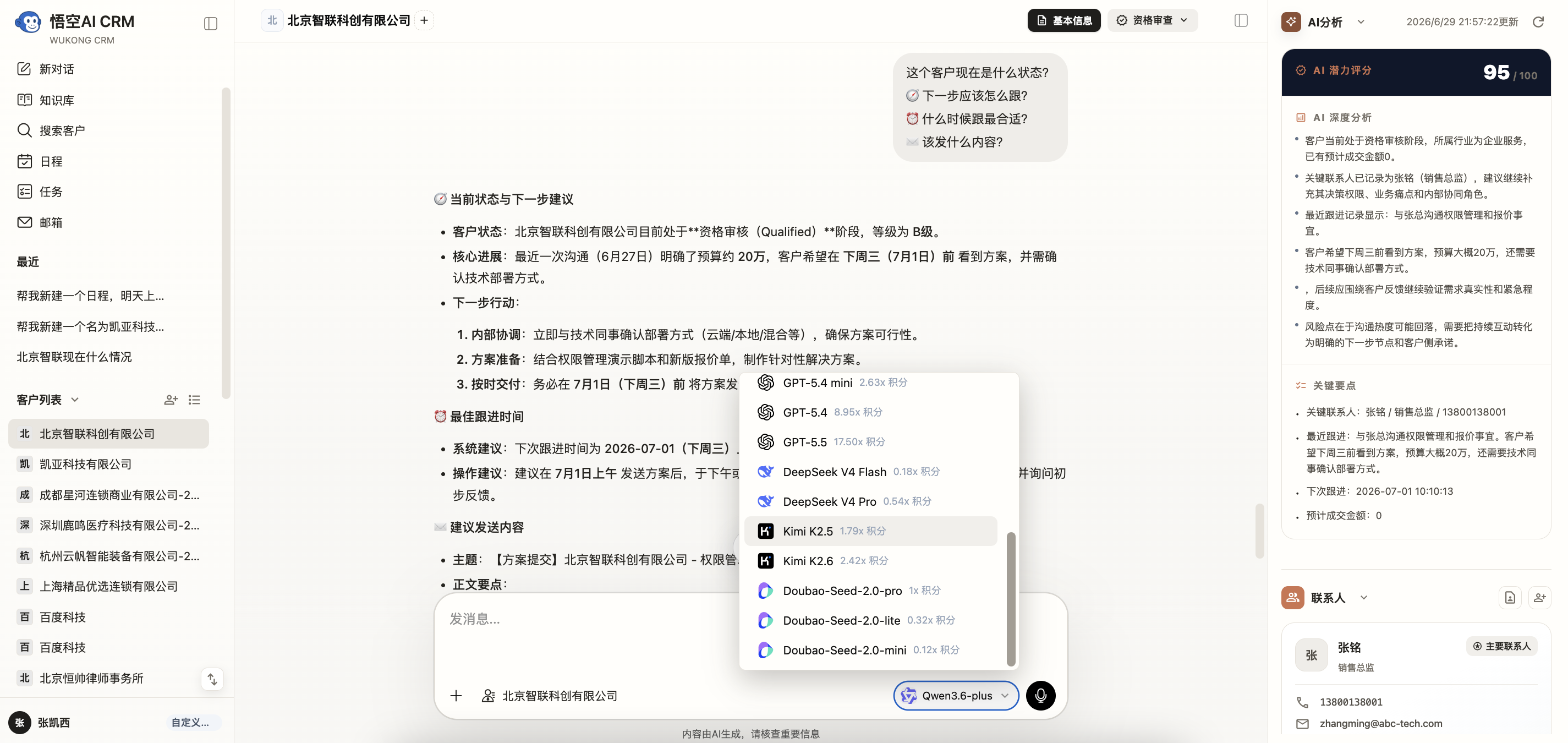Expand the AI分析 dropdown chevron
This screenshot has width=1568, height=743.
tap(1361, 22)
